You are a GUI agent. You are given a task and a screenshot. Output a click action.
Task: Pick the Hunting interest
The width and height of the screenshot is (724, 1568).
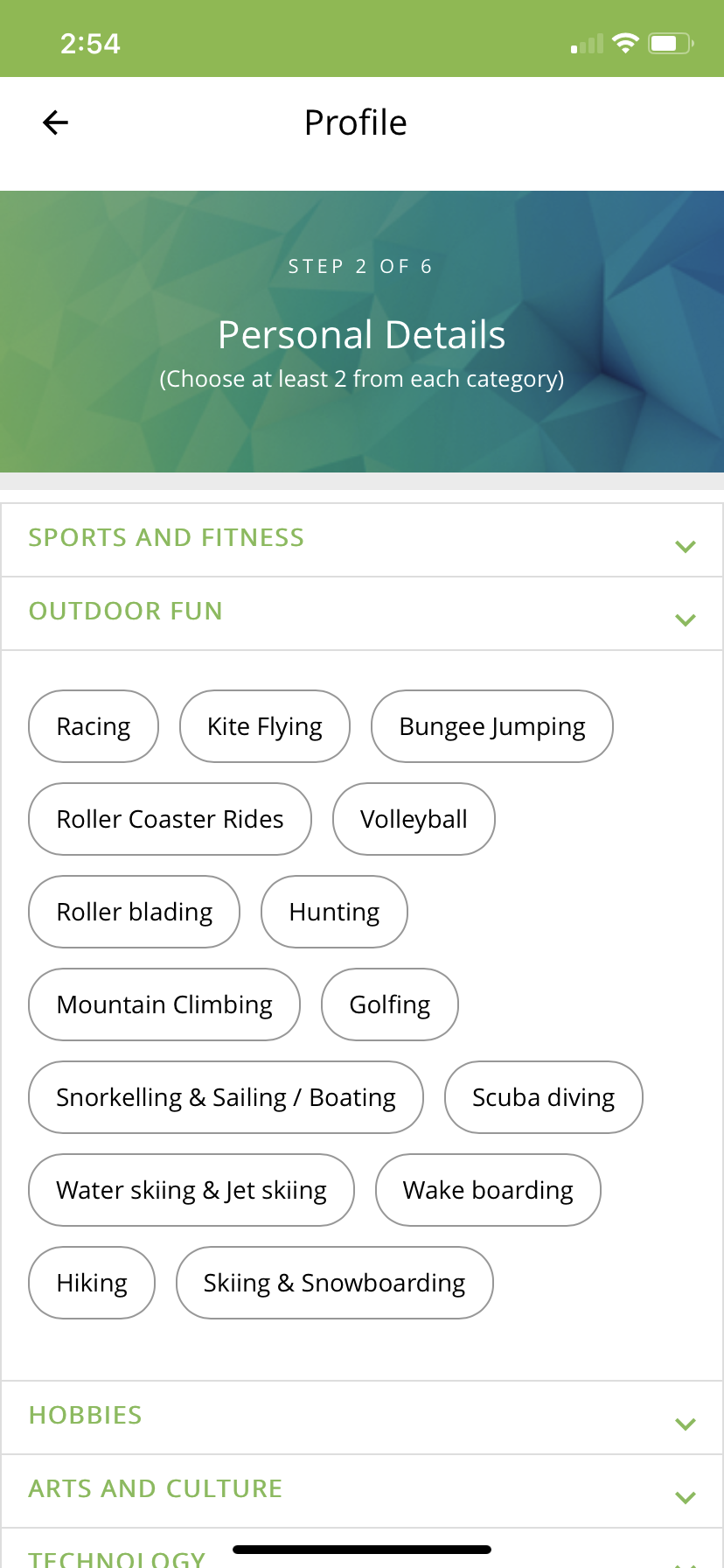(334, 912)
